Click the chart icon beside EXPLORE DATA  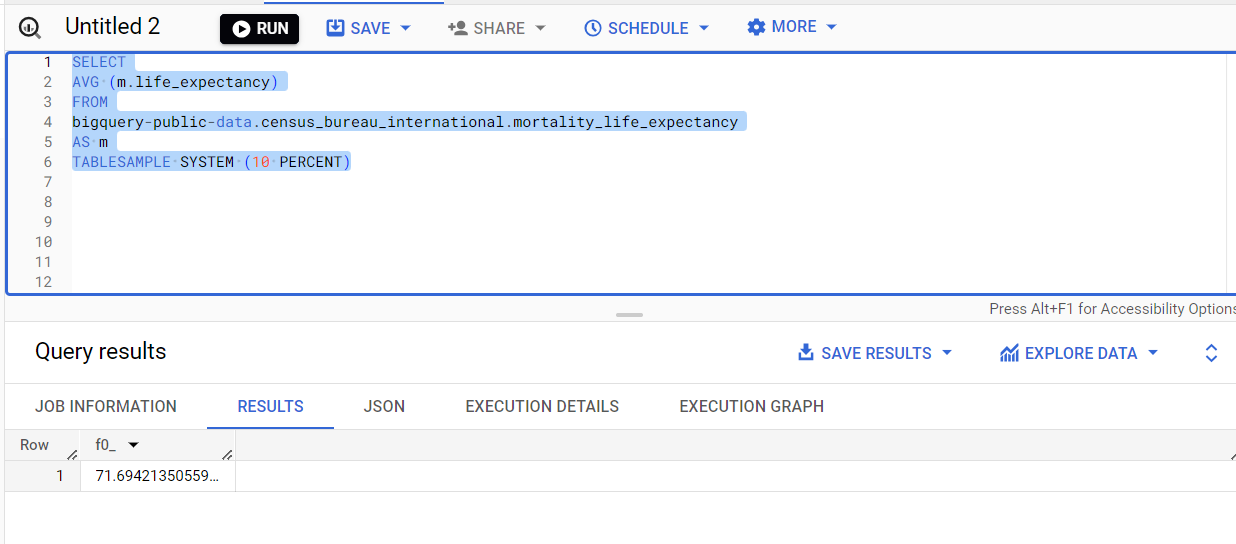(1009, 353)
